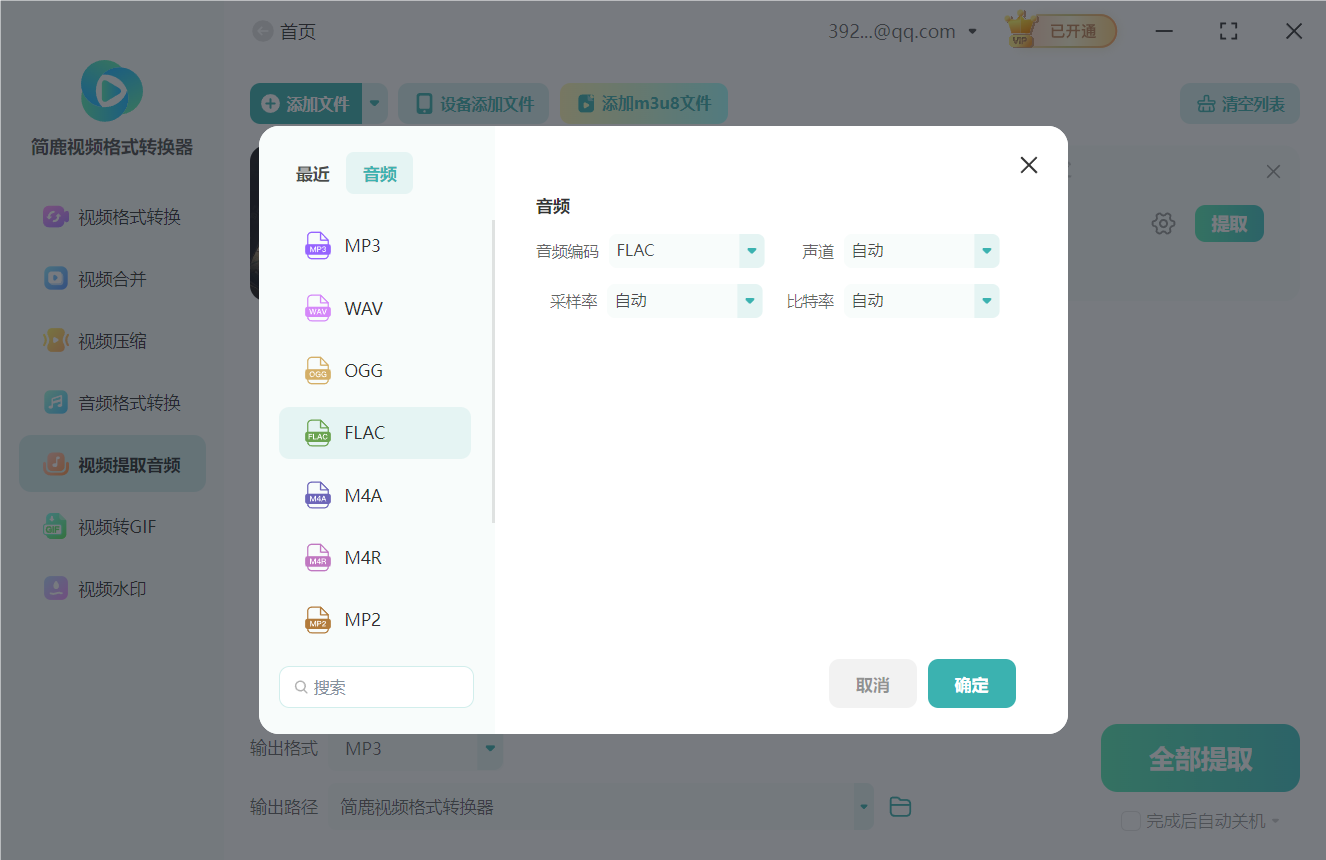Select the 音频 tab

pyautogui.click(x=379, y=172)
